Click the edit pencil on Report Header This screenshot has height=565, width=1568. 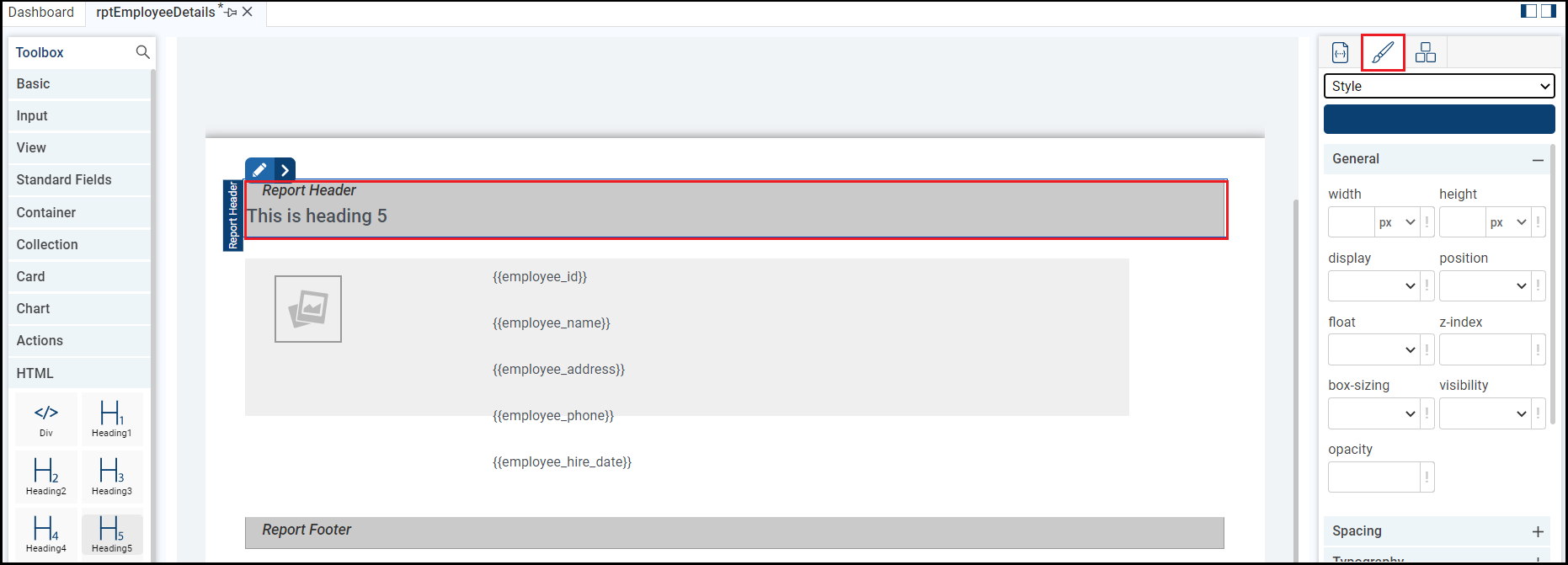click(259, 169)
